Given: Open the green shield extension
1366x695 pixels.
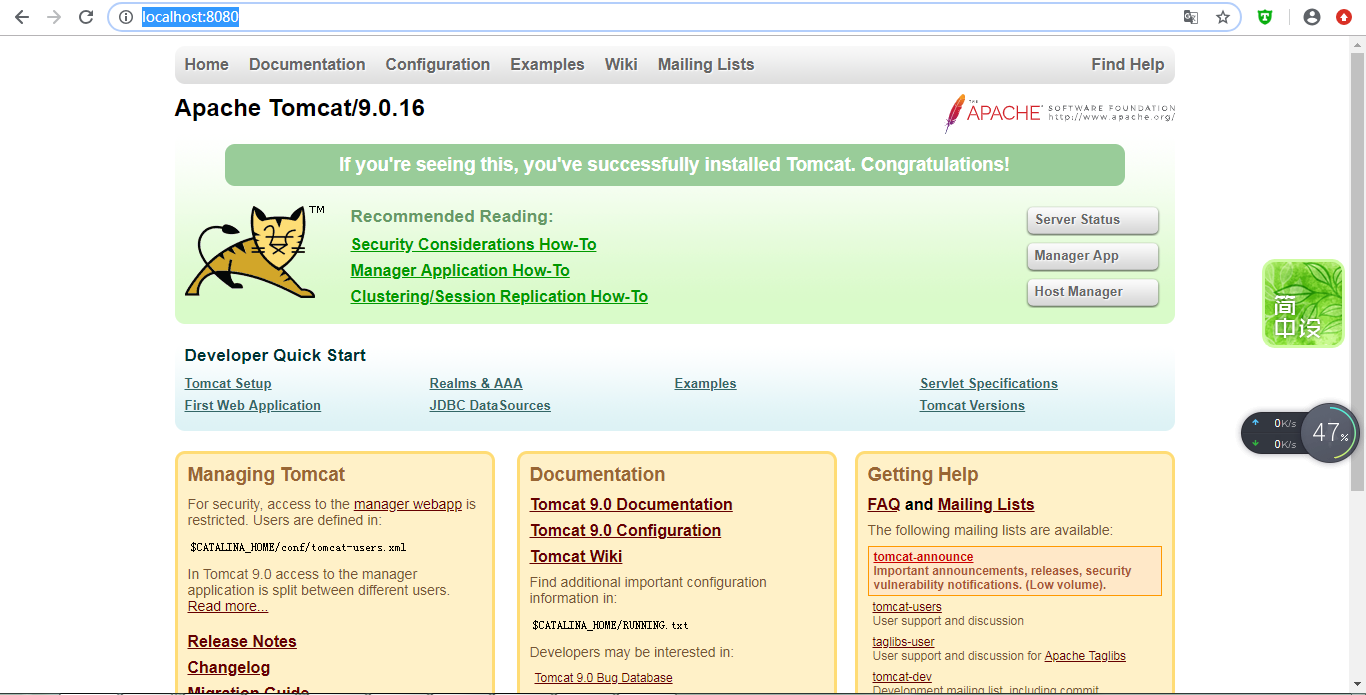Looking at the screenshot, I should (1265, 17).
